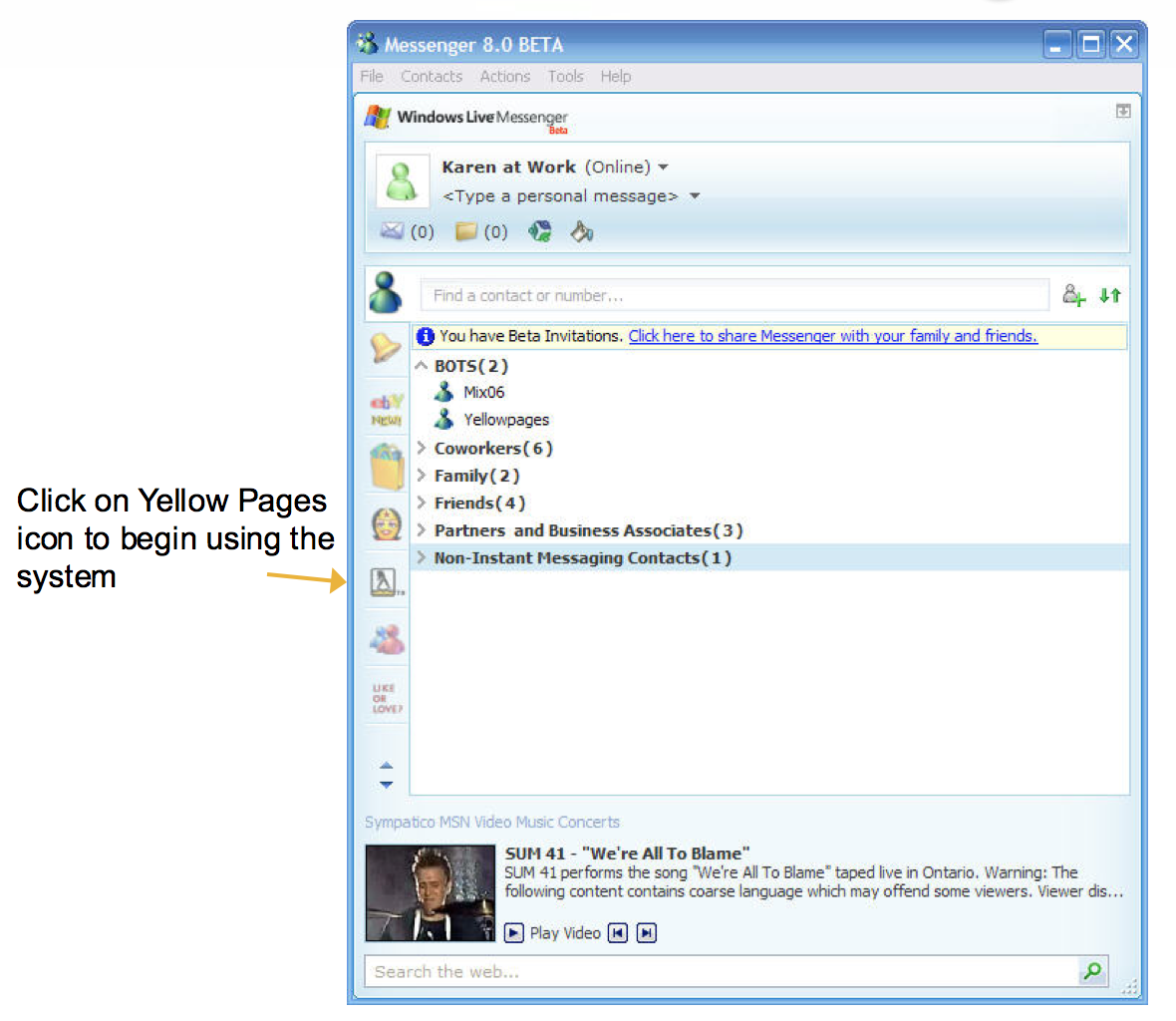
Task: Open the sharing folders icon
Action: point(465,231)
